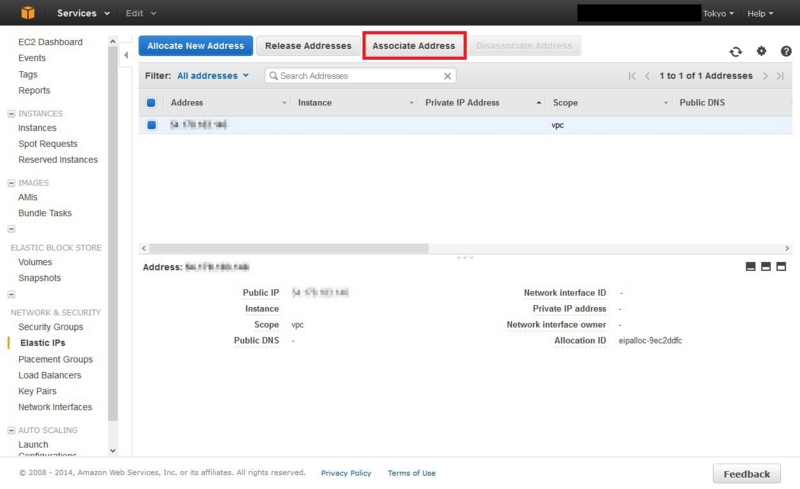Click Release Addresses button
Screen dimensions: 800x489
point(308,45)
